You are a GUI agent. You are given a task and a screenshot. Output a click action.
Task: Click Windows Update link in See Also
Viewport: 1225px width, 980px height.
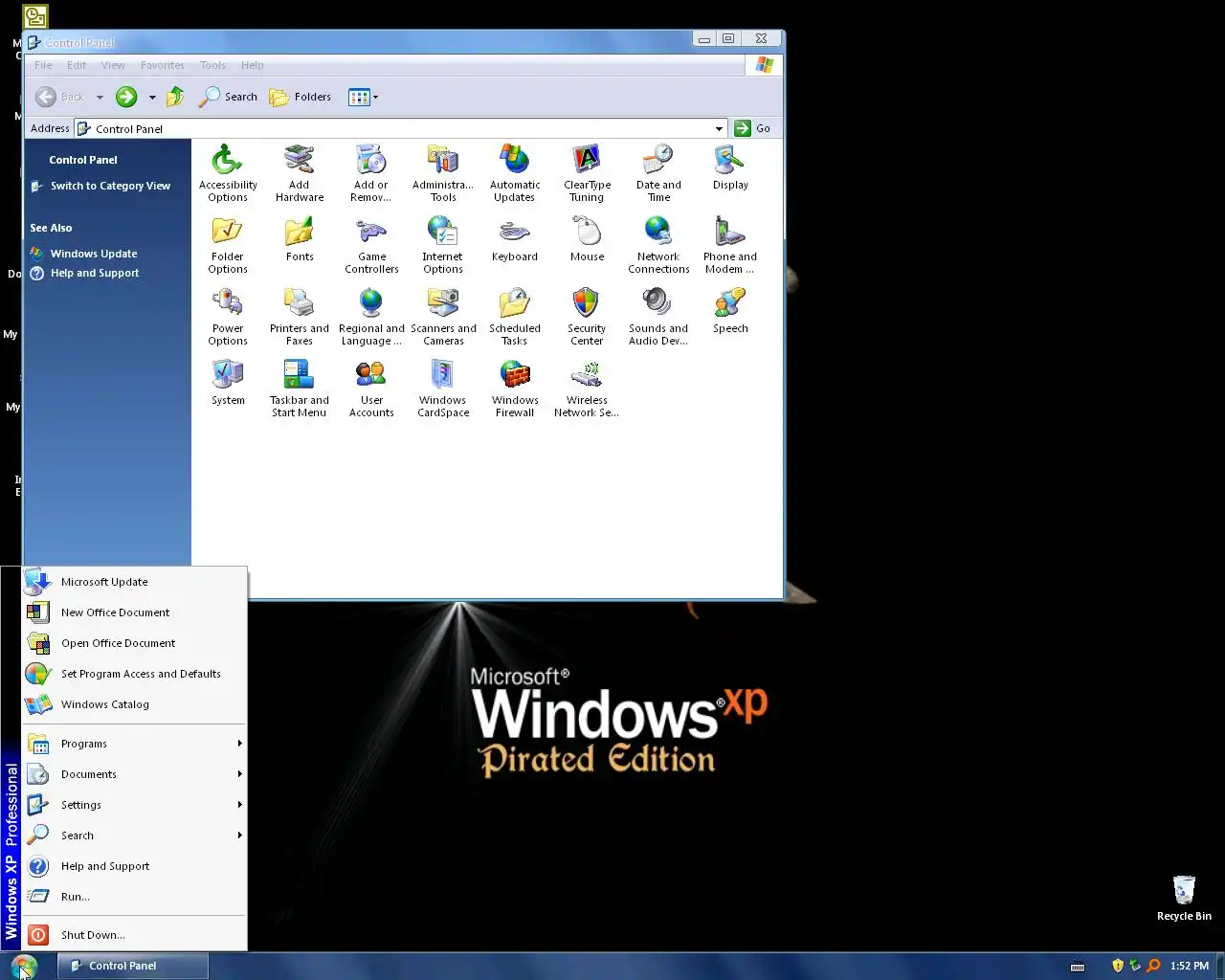[94, 254]
